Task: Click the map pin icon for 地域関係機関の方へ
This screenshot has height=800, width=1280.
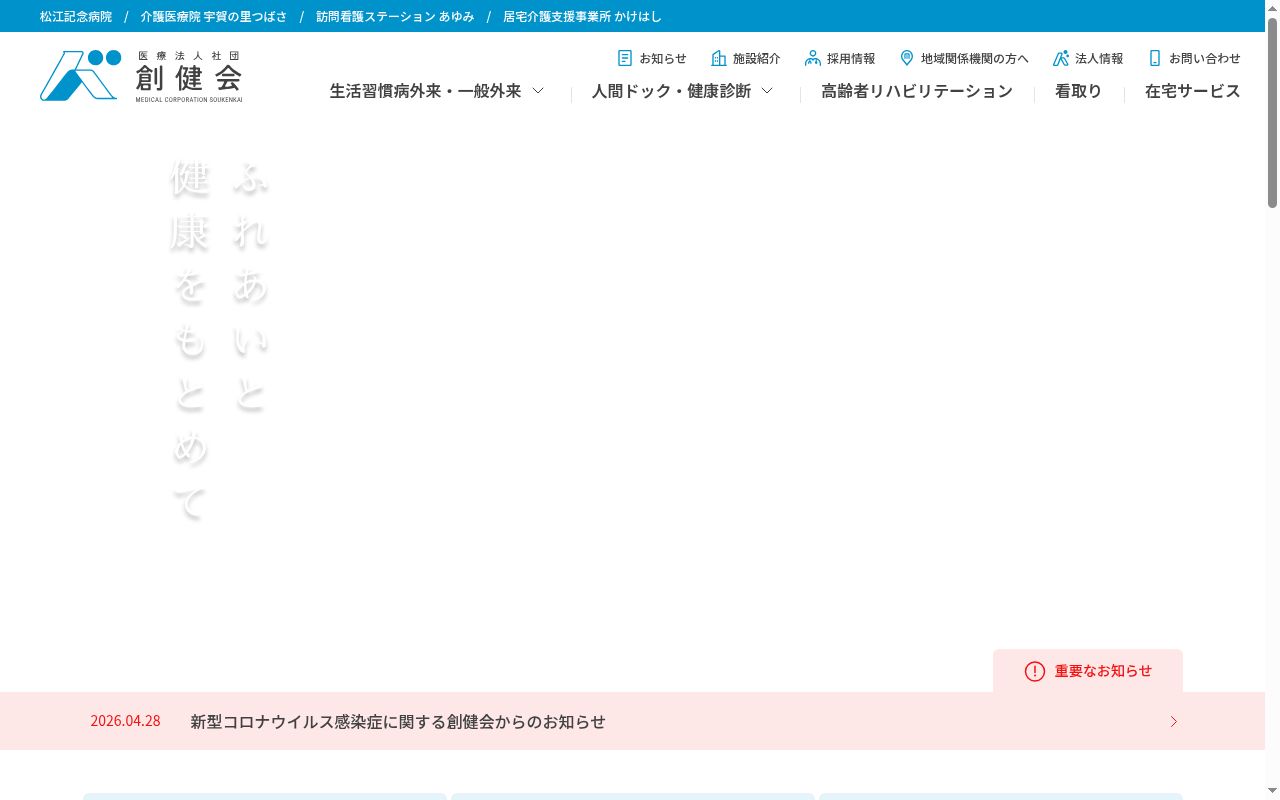Action: (x=907, y=58)
